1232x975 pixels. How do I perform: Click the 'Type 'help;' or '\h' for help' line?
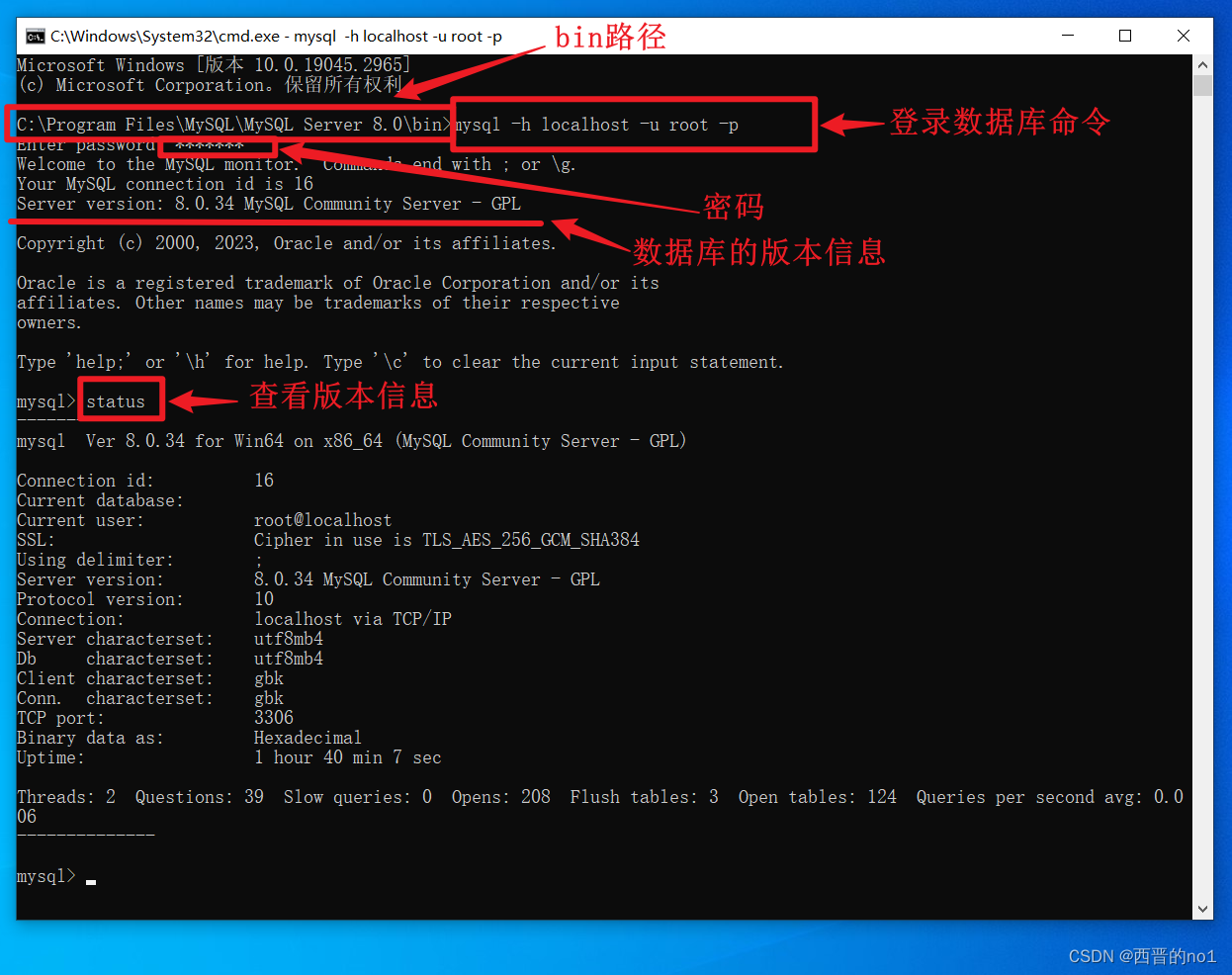point(400,362)
